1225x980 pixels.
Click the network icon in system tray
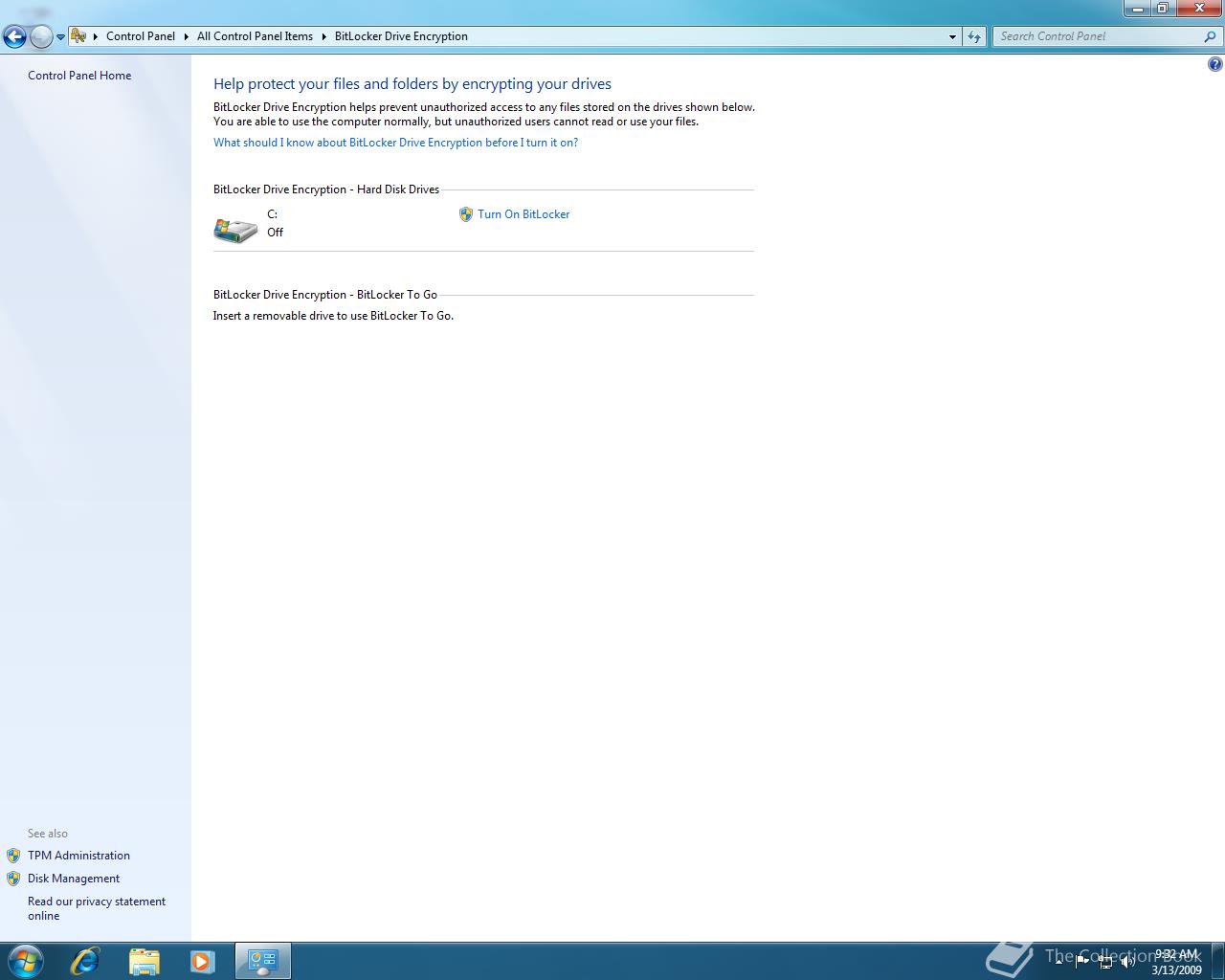1105,962
